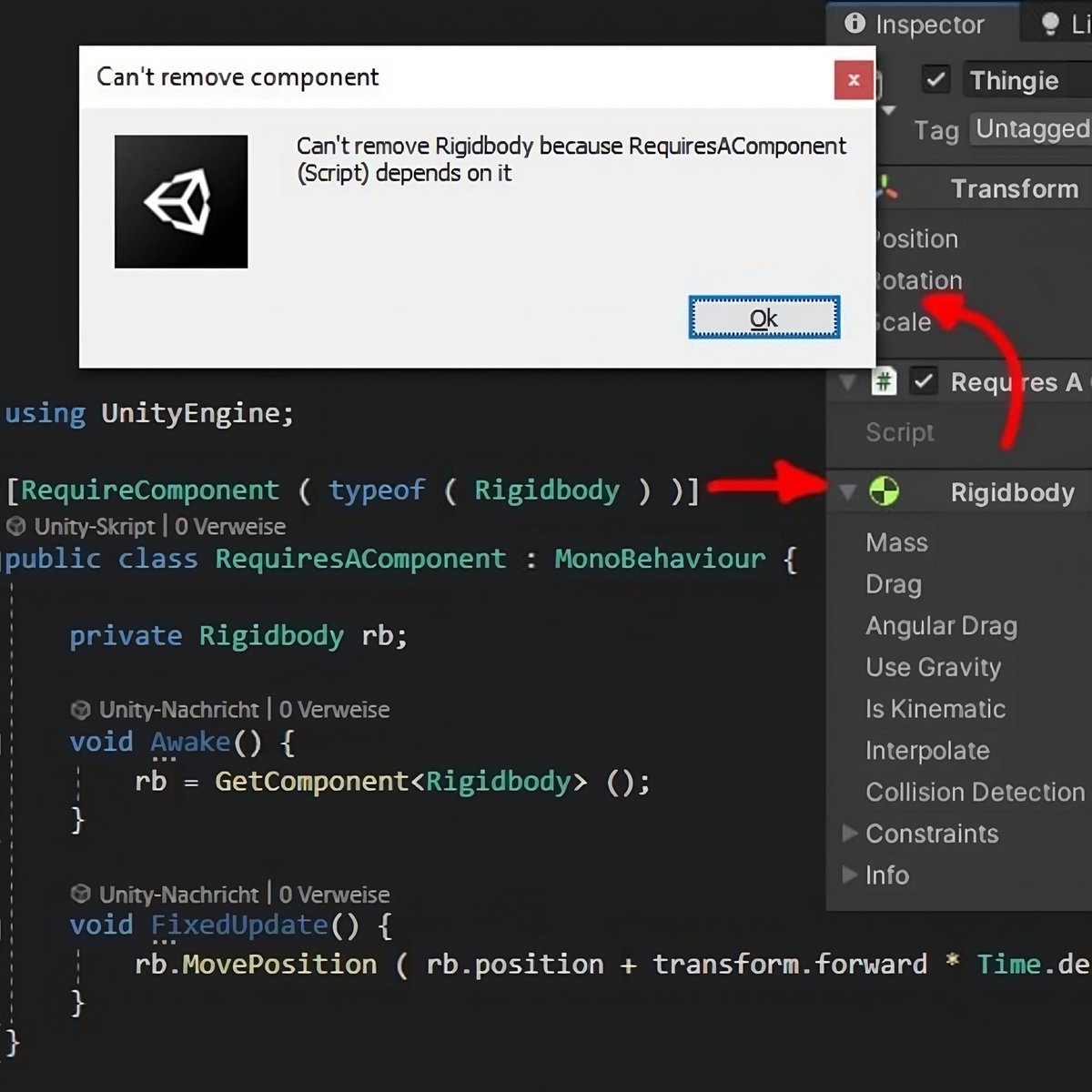Click the Ok button in the dialog
The width and height of the screenshot is (1092, 1092).
[x=763, y=318]
